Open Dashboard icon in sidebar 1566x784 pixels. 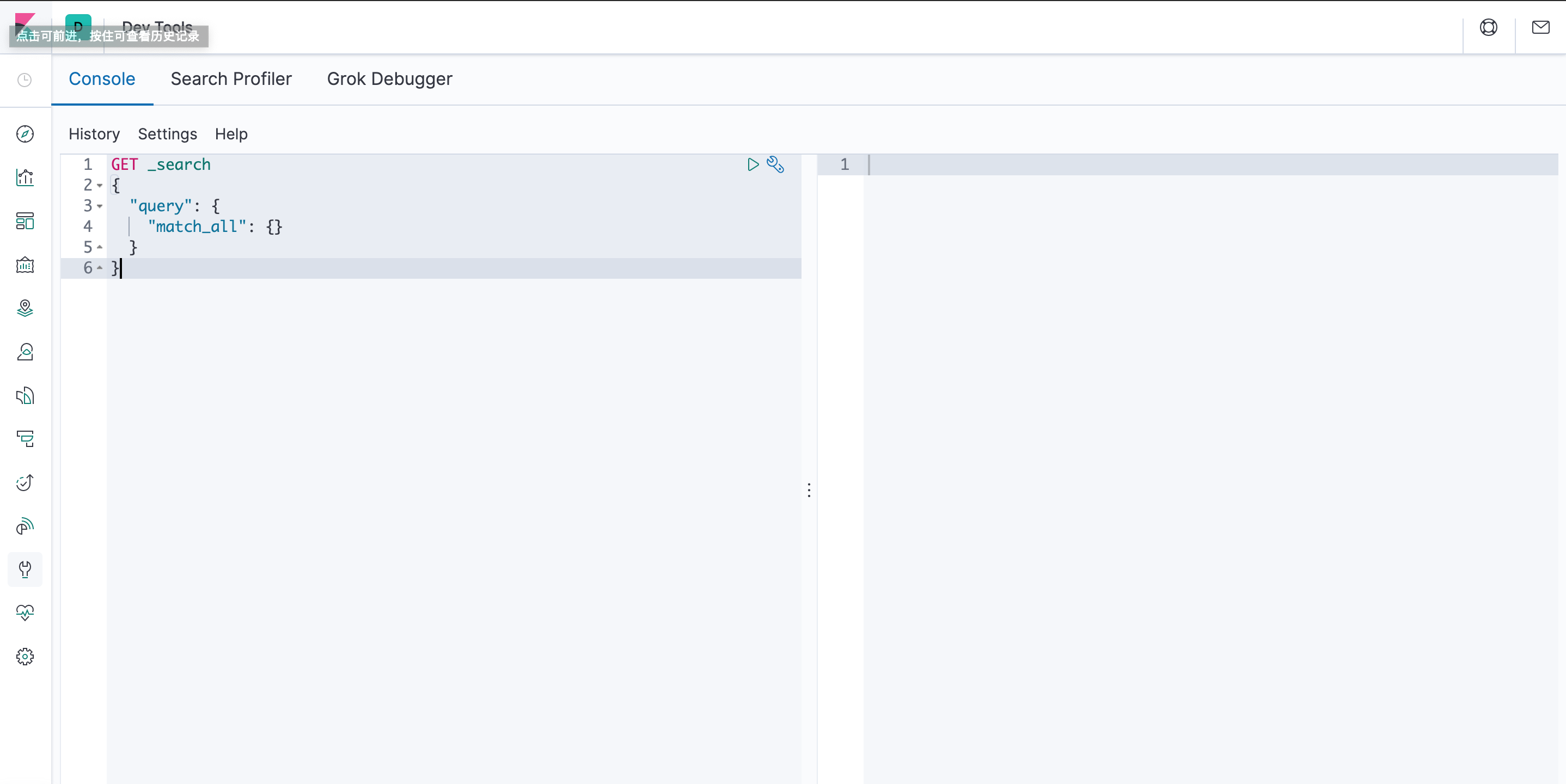[25, 221]
